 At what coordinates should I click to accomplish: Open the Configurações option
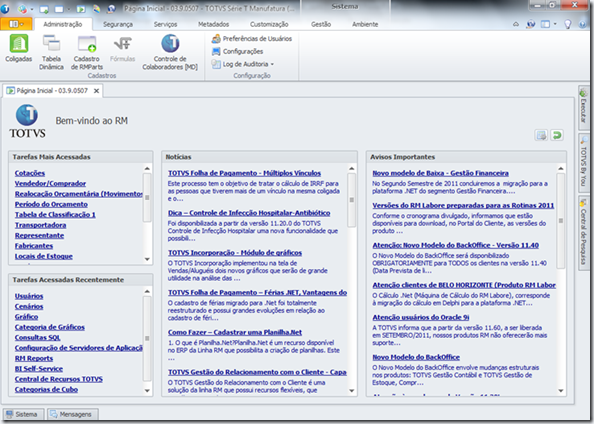click(238, 51)
